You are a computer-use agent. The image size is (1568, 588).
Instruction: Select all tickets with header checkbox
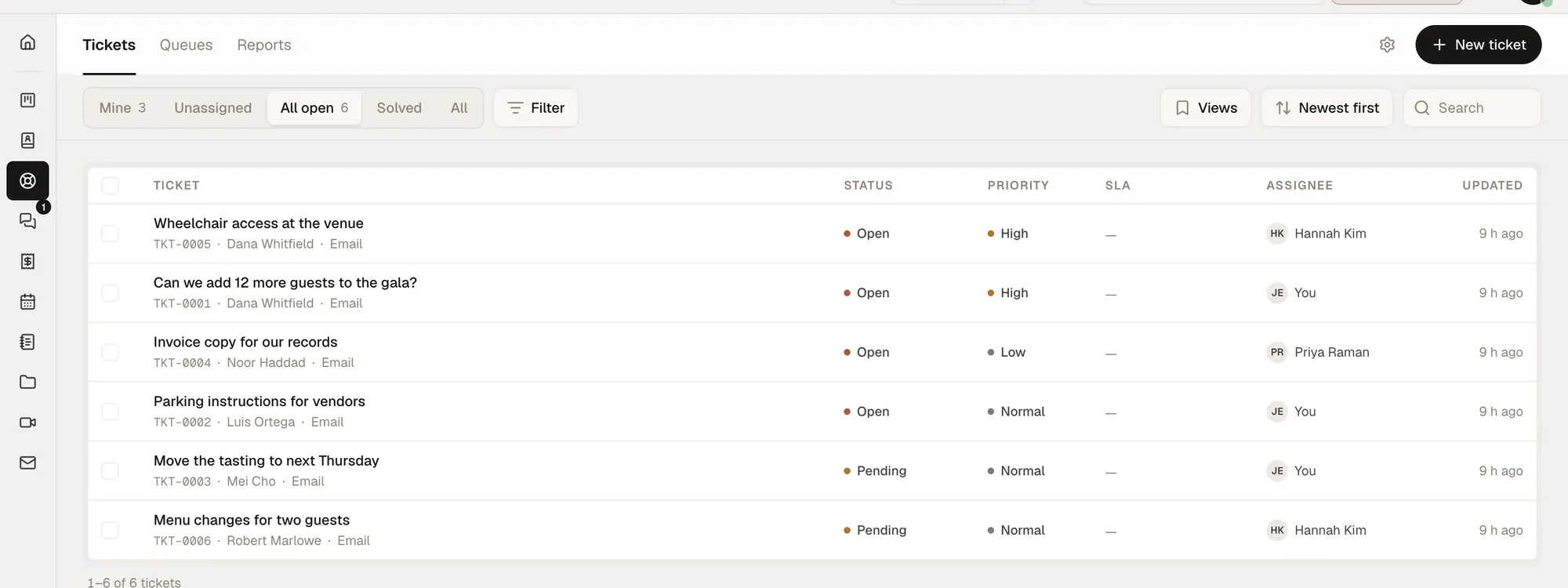click(x=110, y=185)
